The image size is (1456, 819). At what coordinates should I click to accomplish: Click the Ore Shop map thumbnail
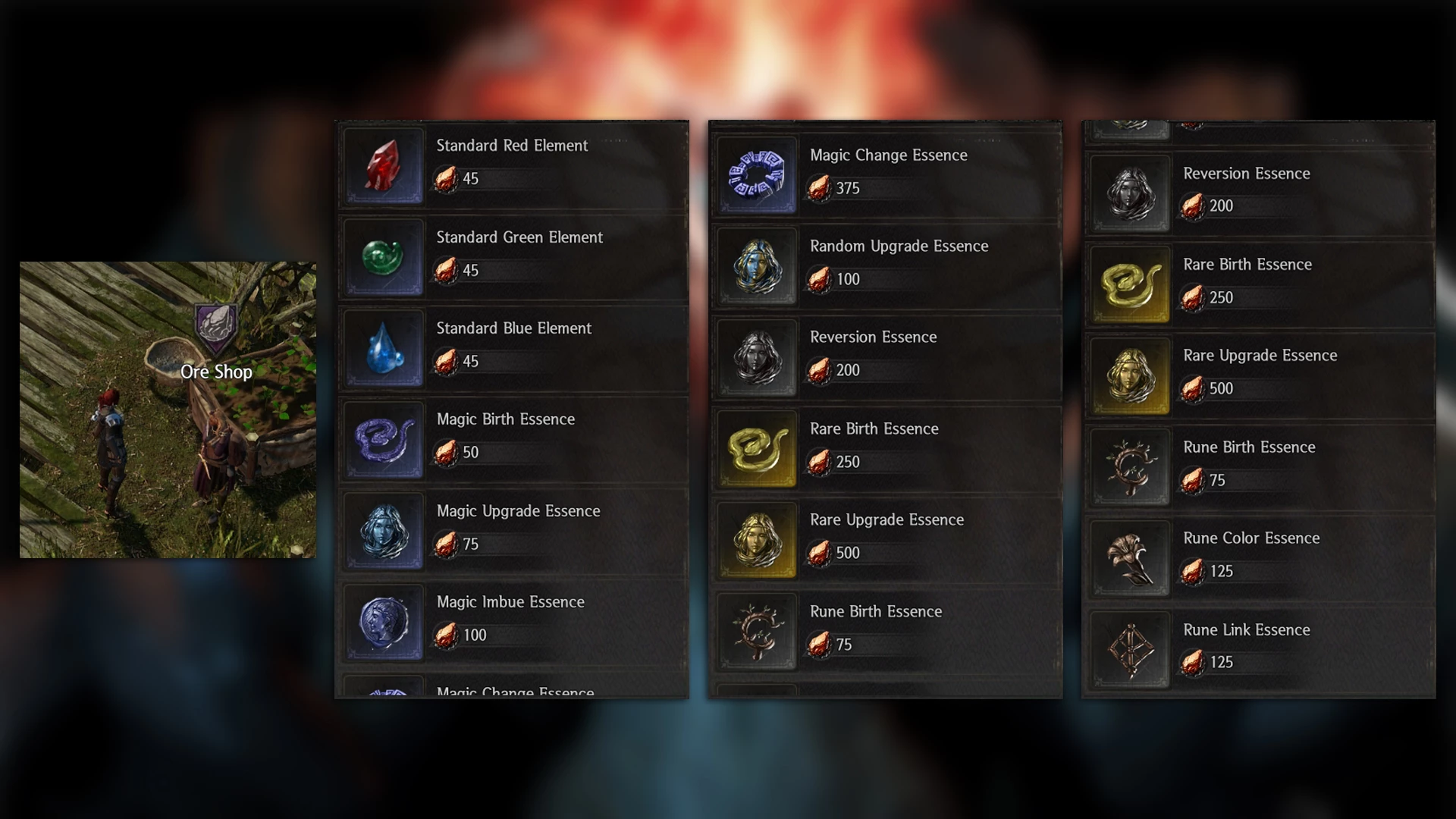tap(168, 409)
